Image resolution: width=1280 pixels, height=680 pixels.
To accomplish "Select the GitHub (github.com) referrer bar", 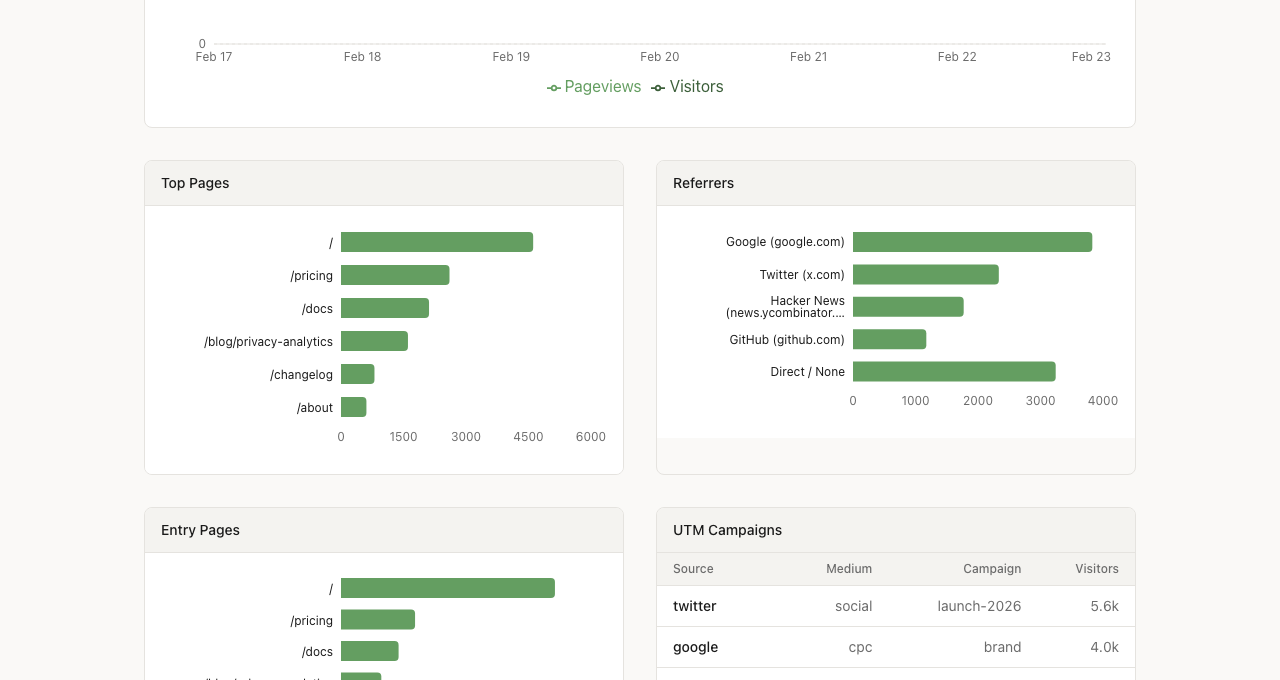I will (889, 339).
